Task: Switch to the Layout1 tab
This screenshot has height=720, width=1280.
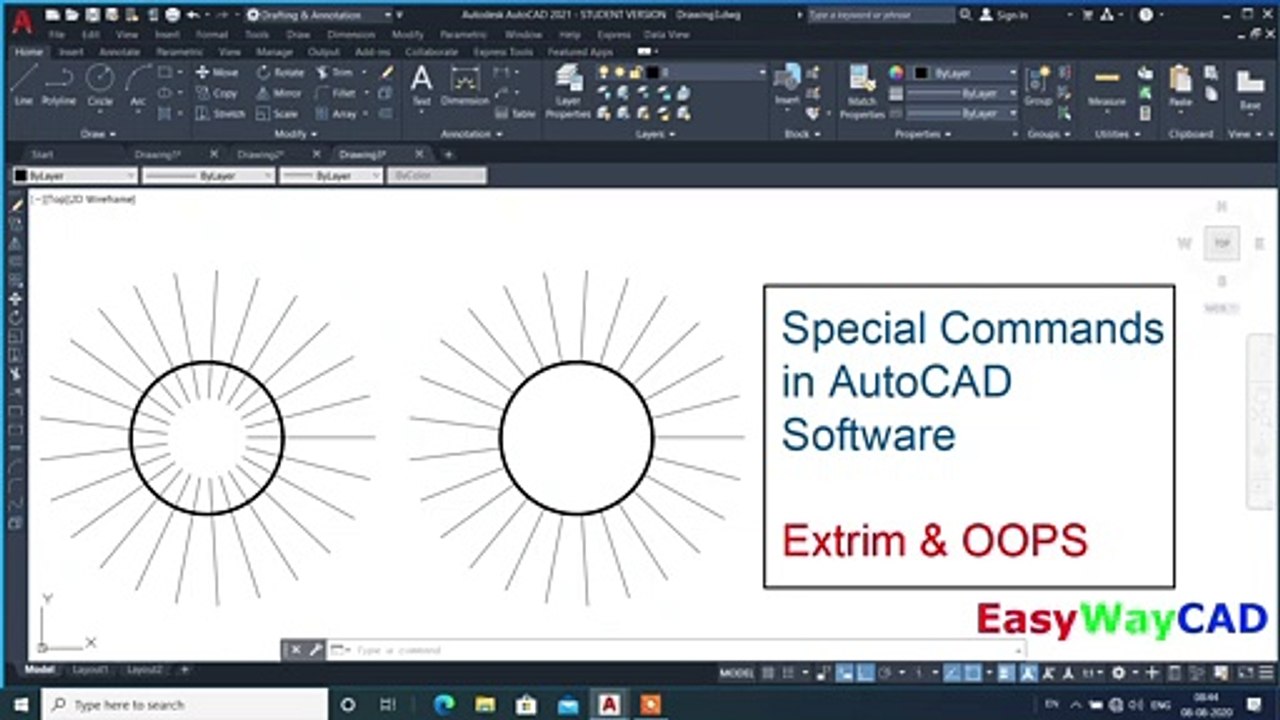Action: coord(90,669)
